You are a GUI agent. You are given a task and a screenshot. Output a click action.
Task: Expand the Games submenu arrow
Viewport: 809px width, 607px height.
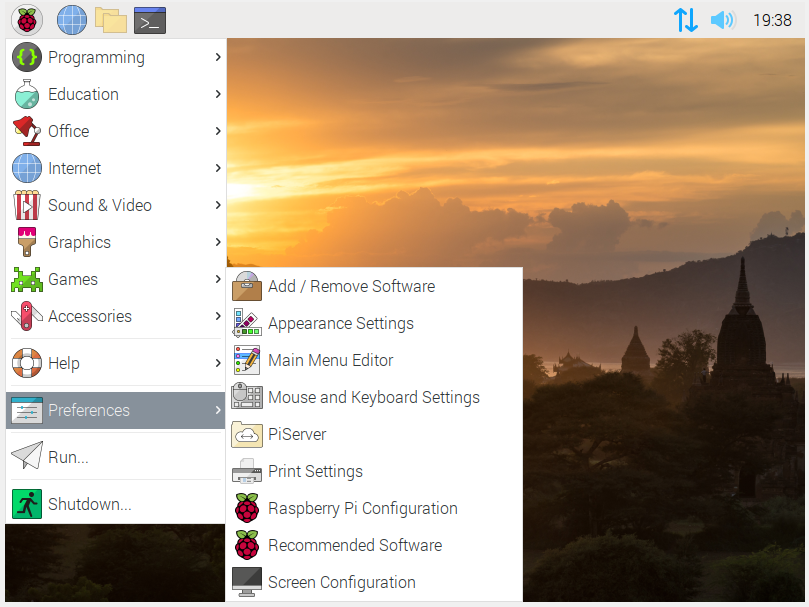click(x=218, y=279)
